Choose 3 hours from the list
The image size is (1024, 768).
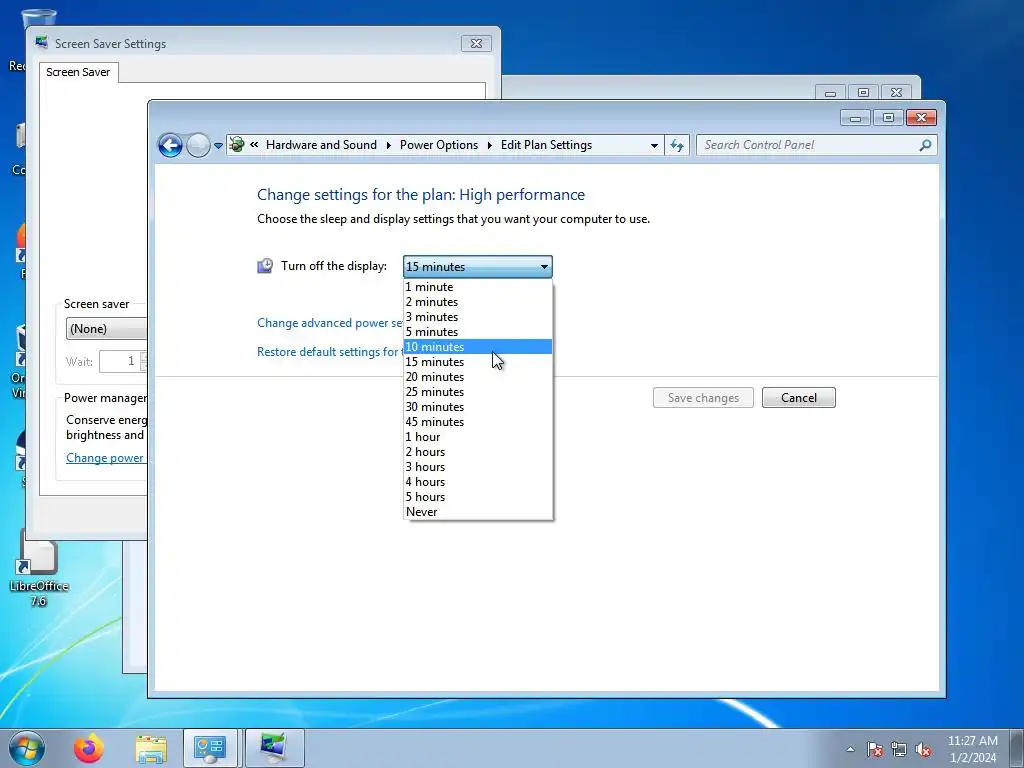click(x=478, y=467)
